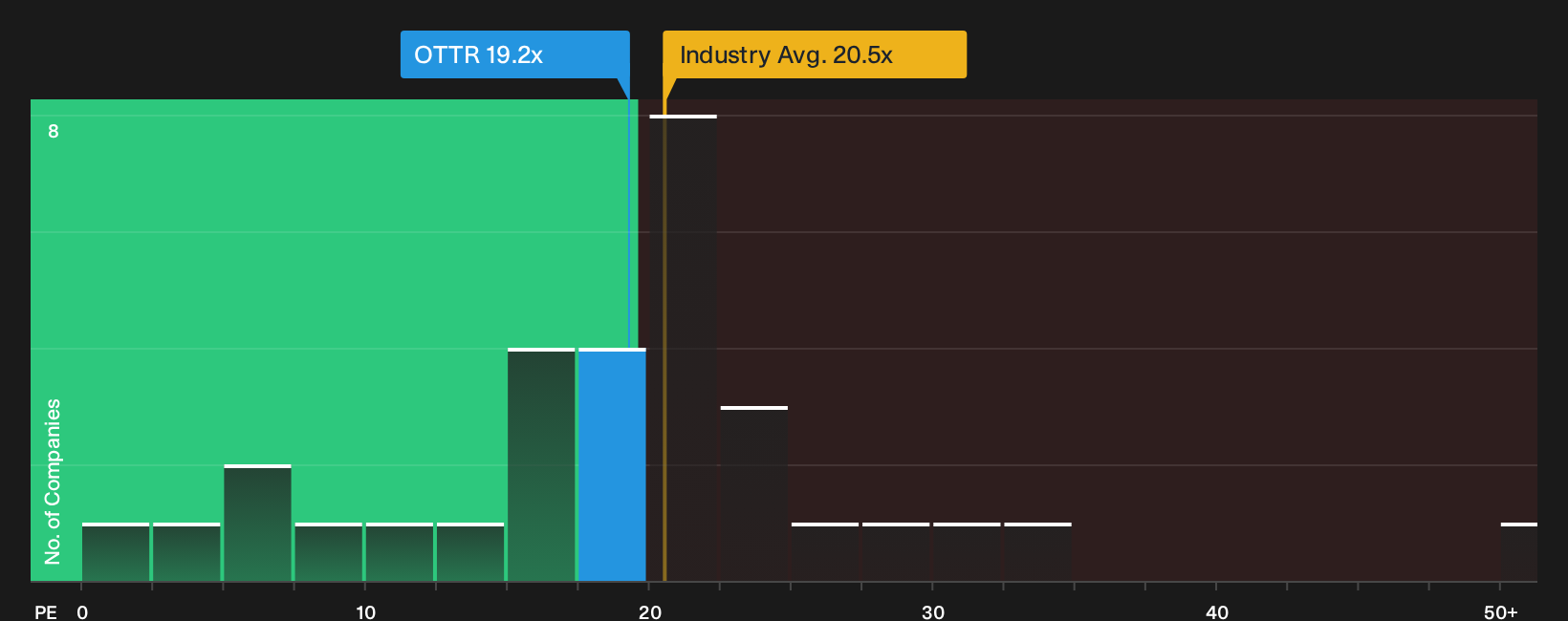The image size is (1568, 621).
Task: Select the histogram bar at PE 25-27.5
Action: [x=825, y=552]
